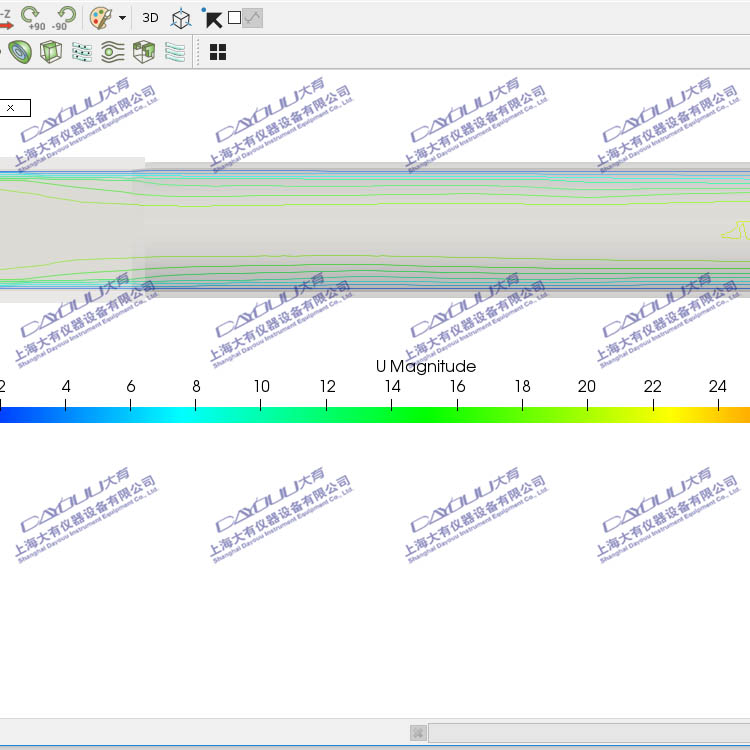Click the yellow outlined object in the pipe
750x750 pixels.
click(737, 230)
